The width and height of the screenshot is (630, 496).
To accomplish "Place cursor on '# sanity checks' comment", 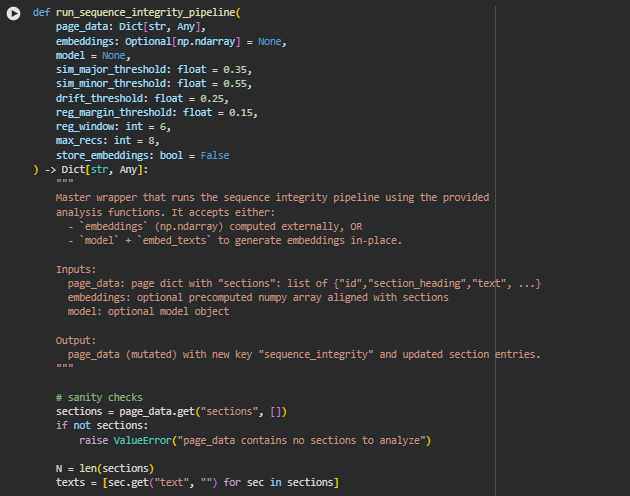I will [99, 398].
